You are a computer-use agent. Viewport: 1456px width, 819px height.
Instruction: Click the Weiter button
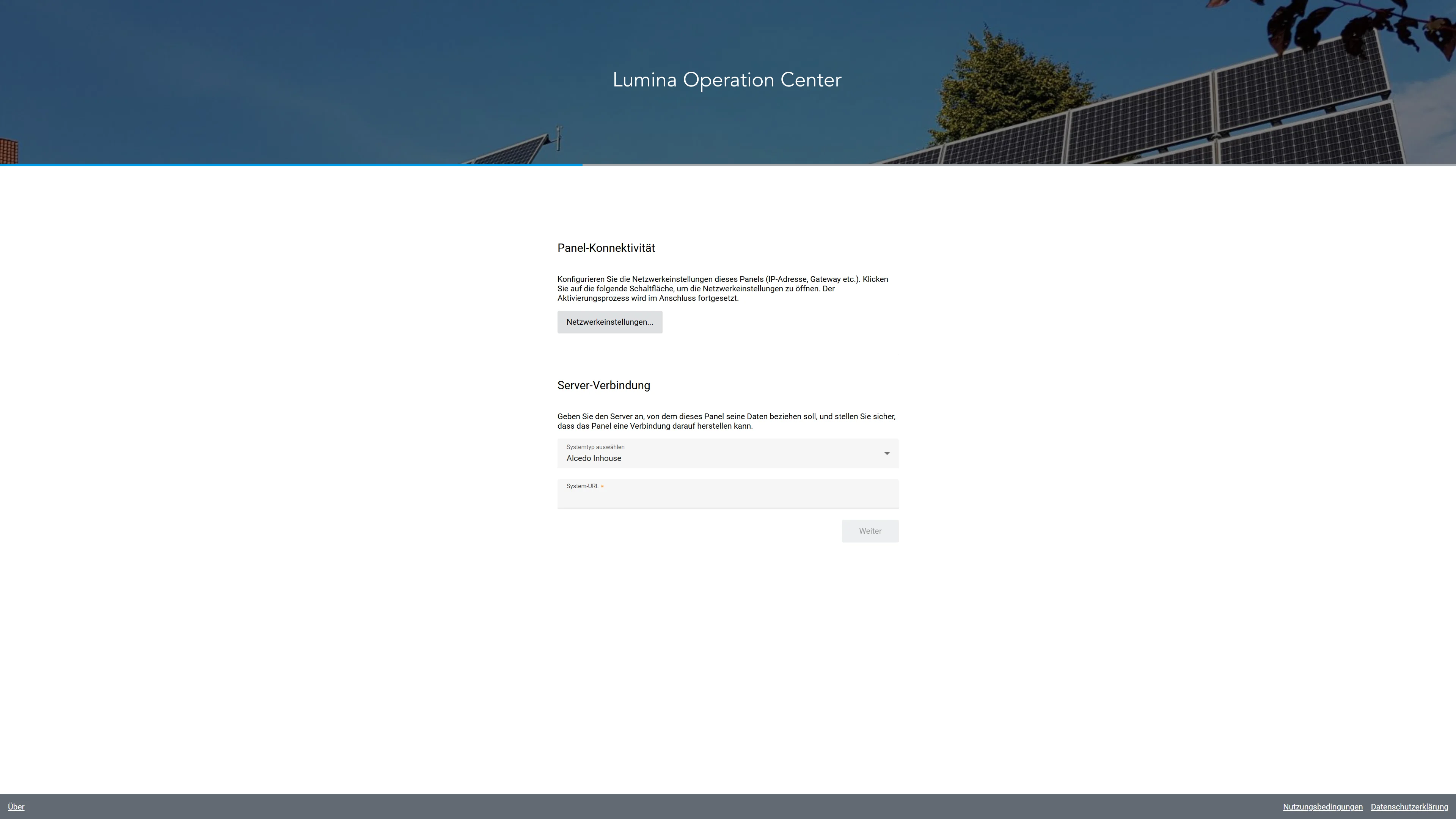point(870,531)
